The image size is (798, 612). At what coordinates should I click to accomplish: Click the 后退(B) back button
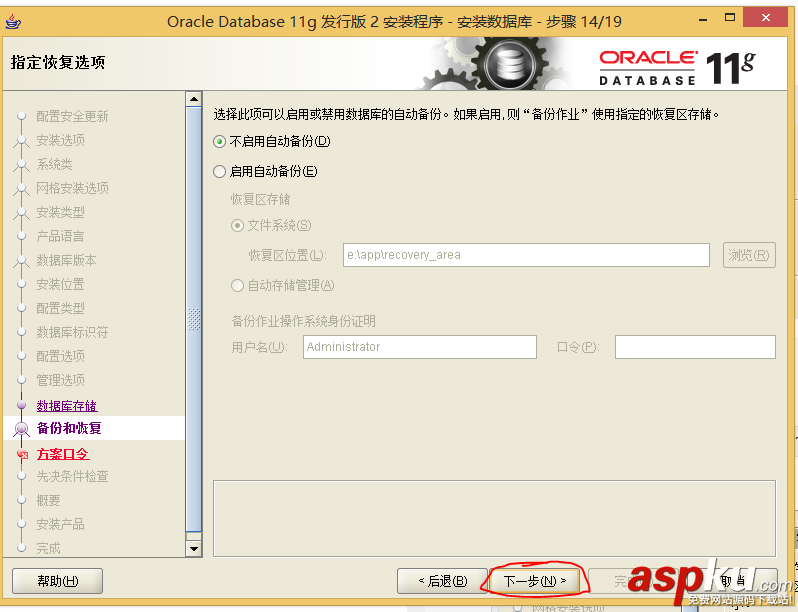click(x=442, y=580)
